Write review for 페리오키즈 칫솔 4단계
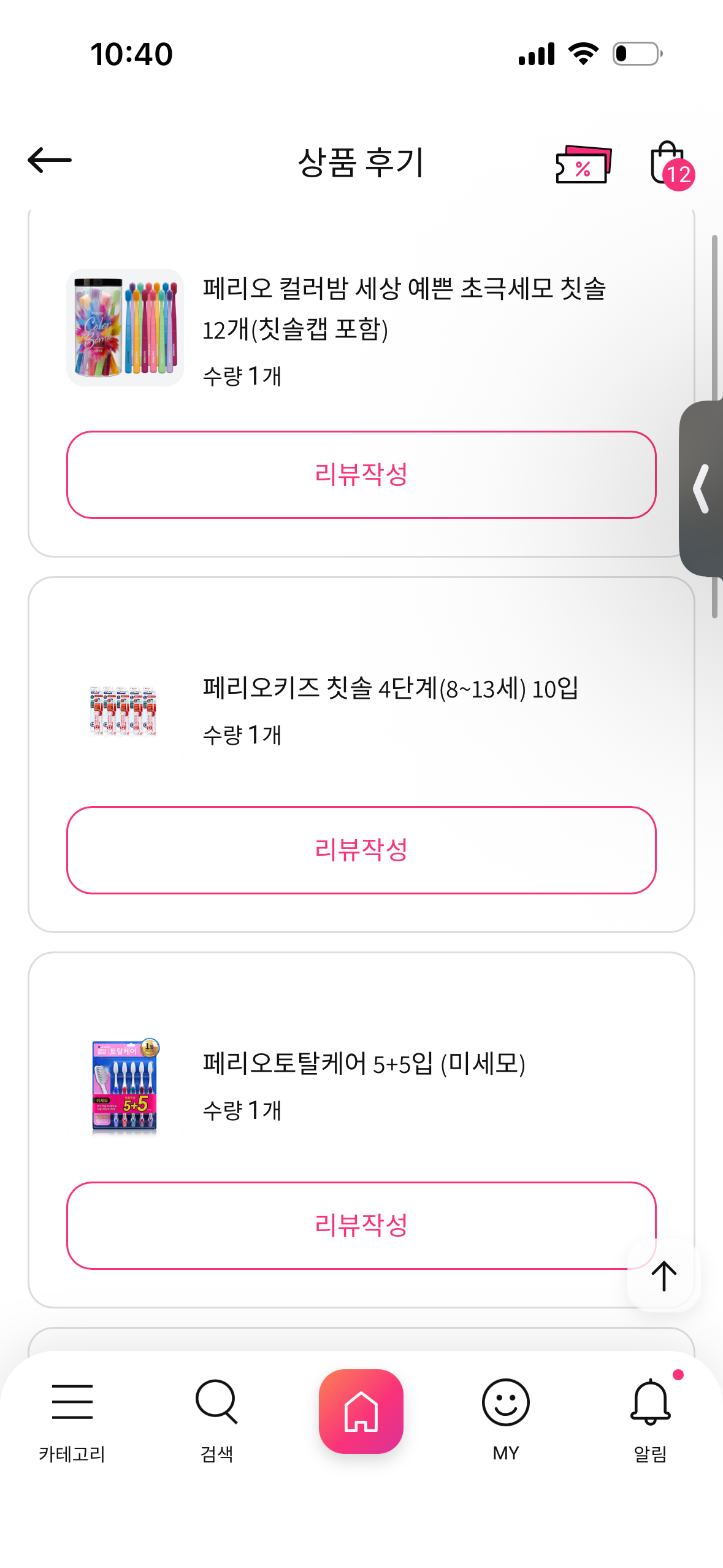This screenshot has width=723, height=1568. [x=361, y=850]
